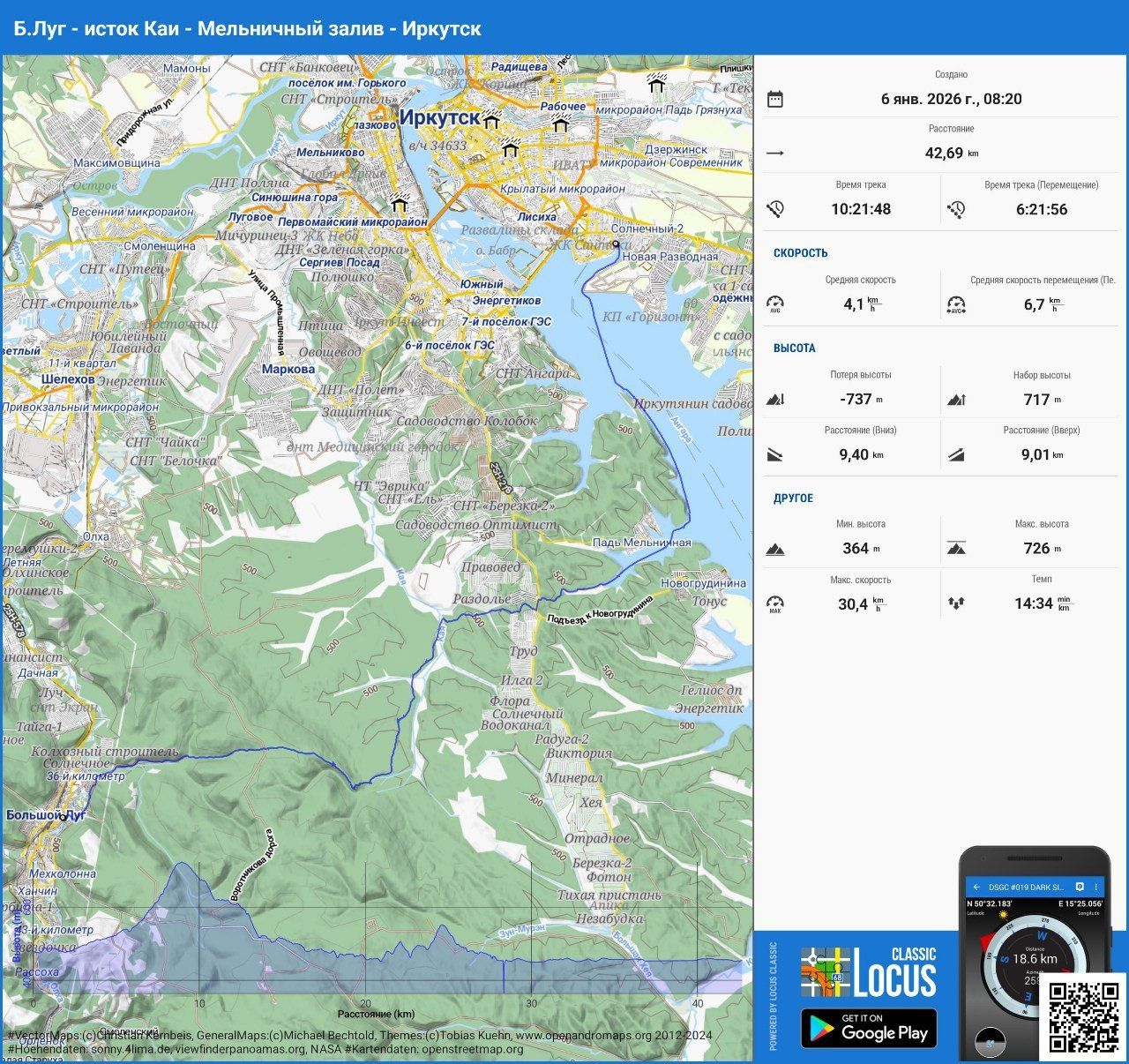
Task: Click the ВЫСОТА section header
Action: [x=794, y=348]
